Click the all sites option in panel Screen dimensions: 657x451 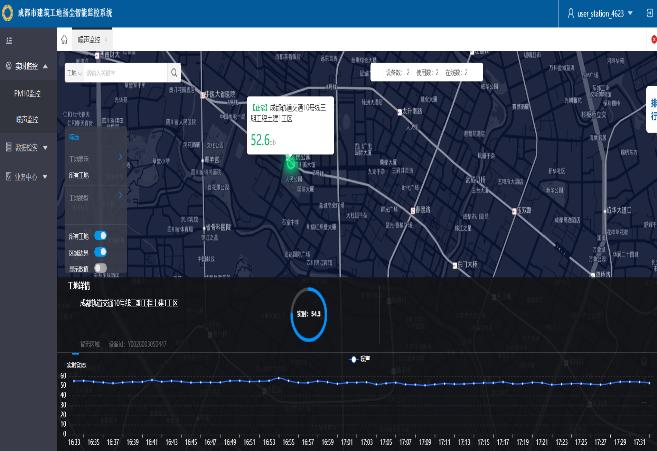79,175
